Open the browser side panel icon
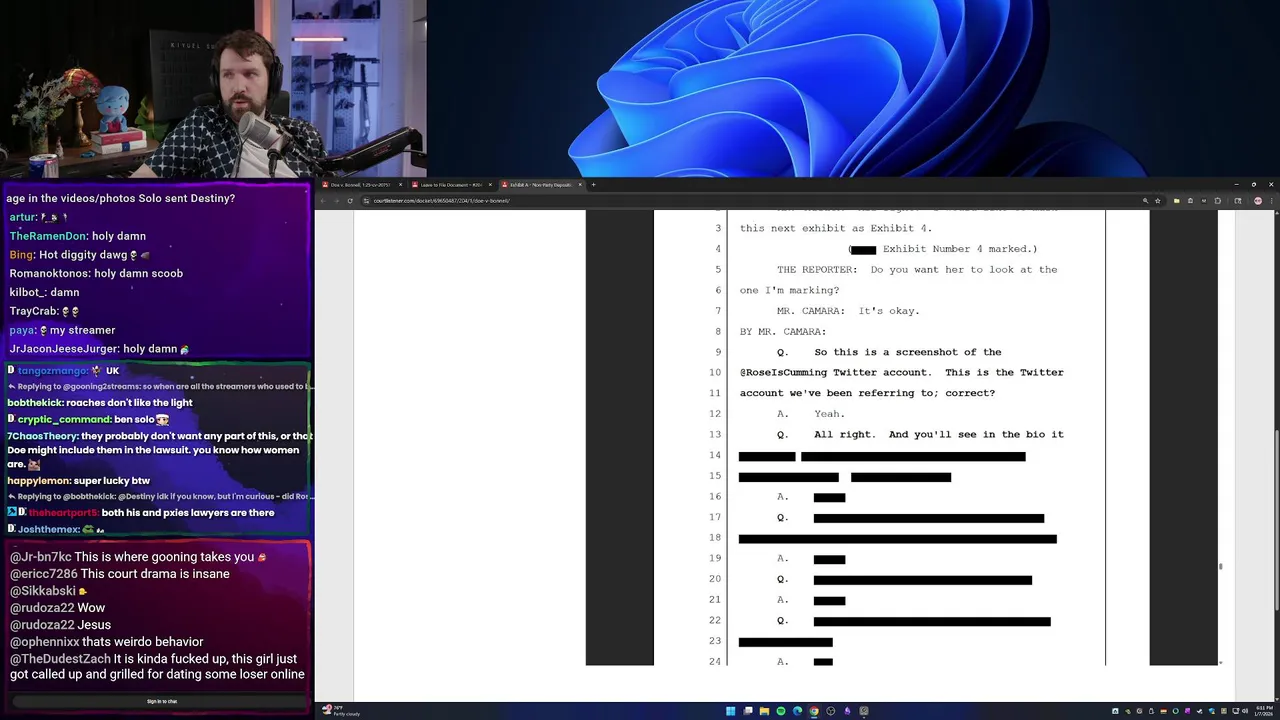This screenshot has width=1280, height=720. (1238, 201)
